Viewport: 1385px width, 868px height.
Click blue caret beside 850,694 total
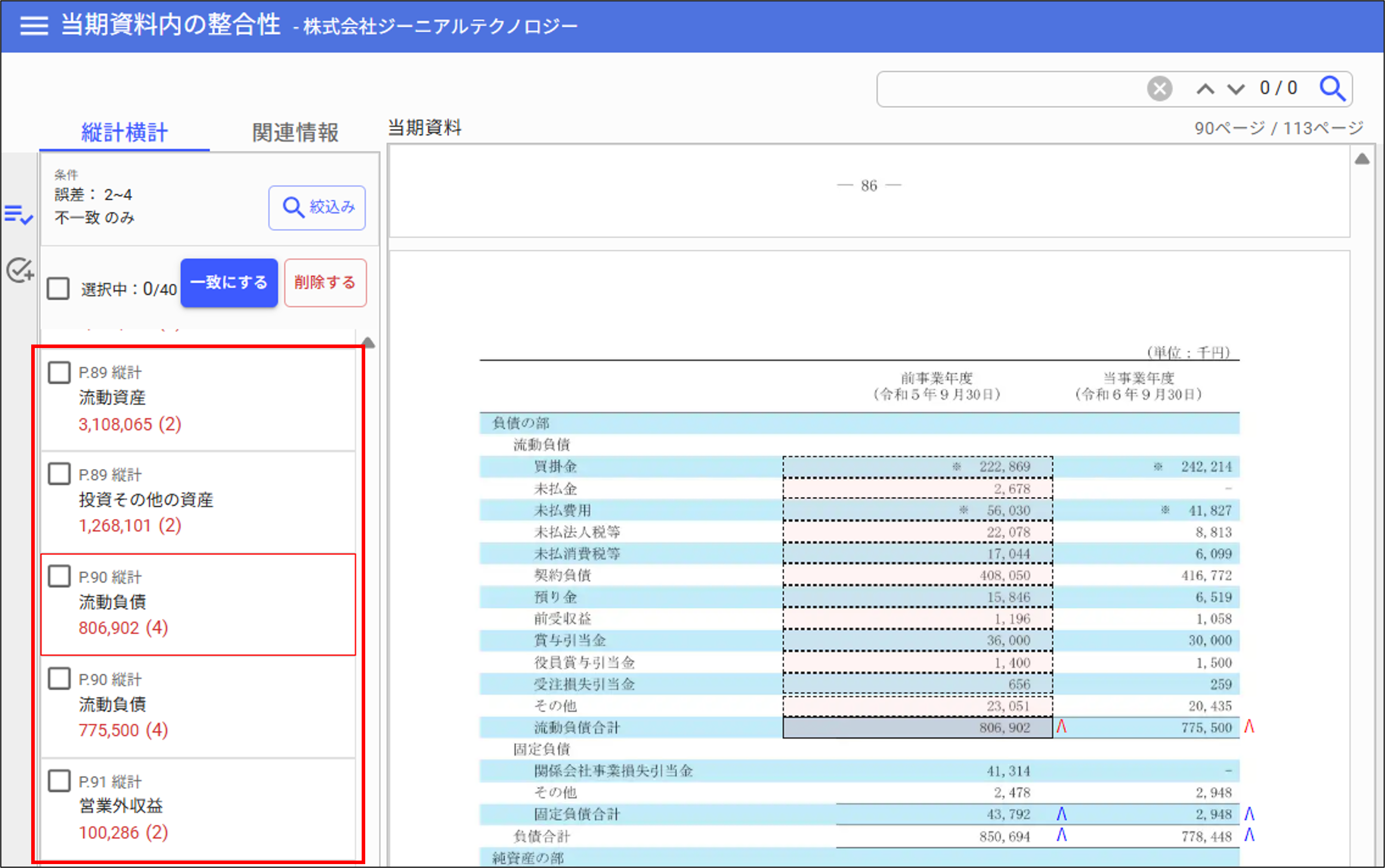point(1061,835)
